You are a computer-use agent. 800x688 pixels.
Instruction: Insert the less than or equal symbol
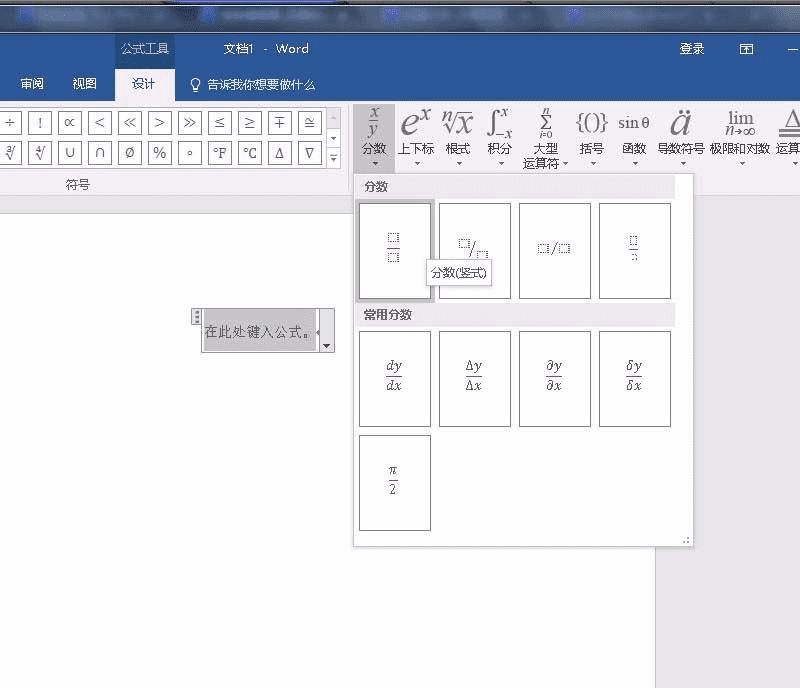point(219,123)
